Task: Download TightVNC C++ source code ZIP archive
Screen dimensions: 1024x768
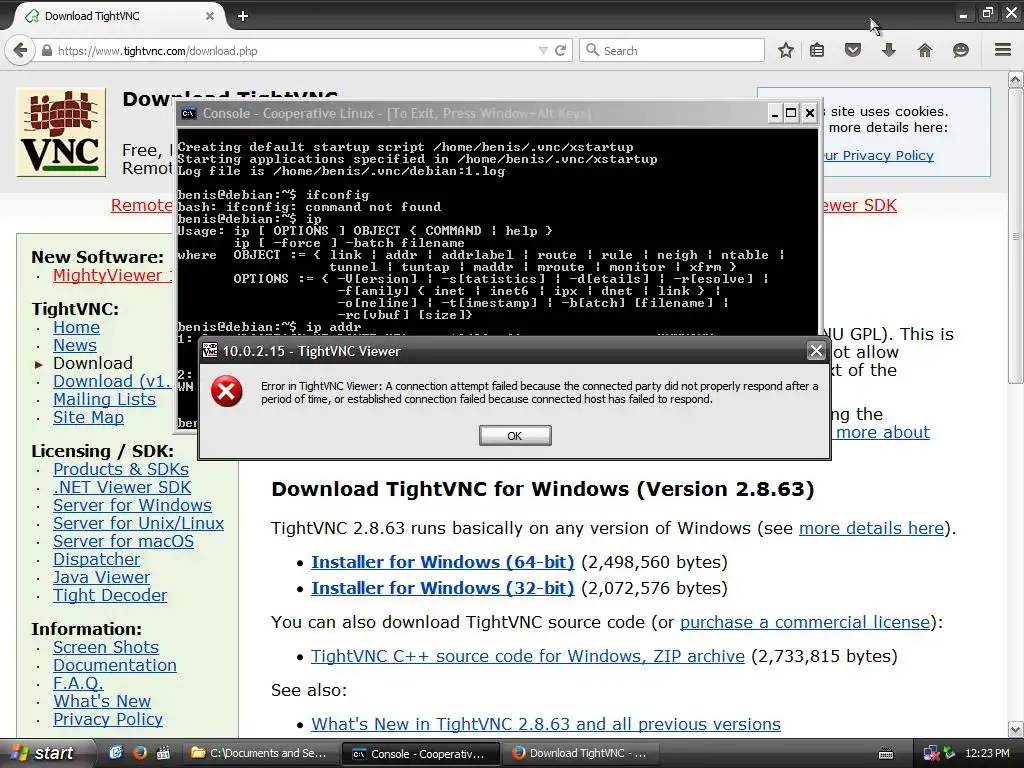Action: [528, 656]
